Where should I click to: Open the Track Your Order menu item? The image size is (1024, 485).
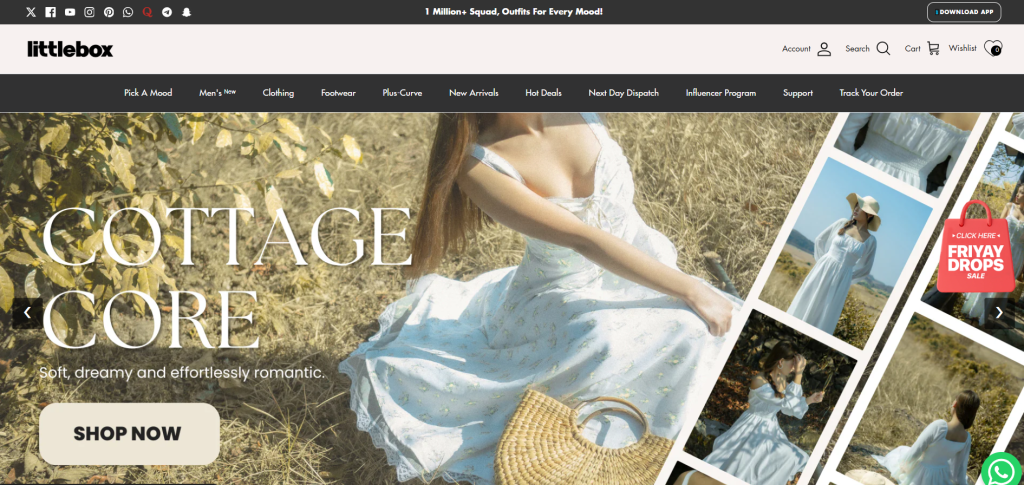click(871, 93)
